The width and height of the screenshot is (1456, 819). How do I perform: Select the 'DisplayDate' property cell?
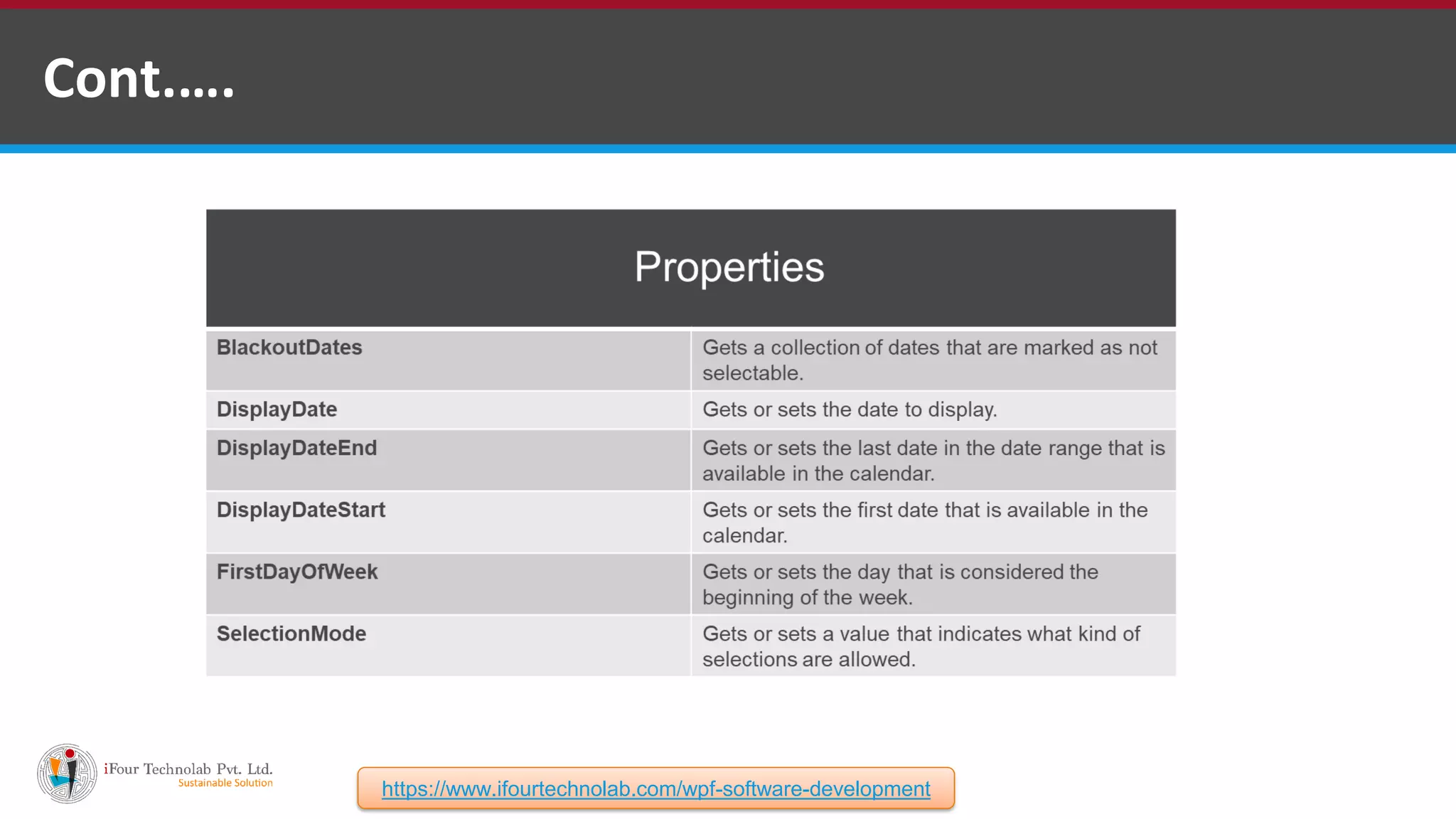448,409
